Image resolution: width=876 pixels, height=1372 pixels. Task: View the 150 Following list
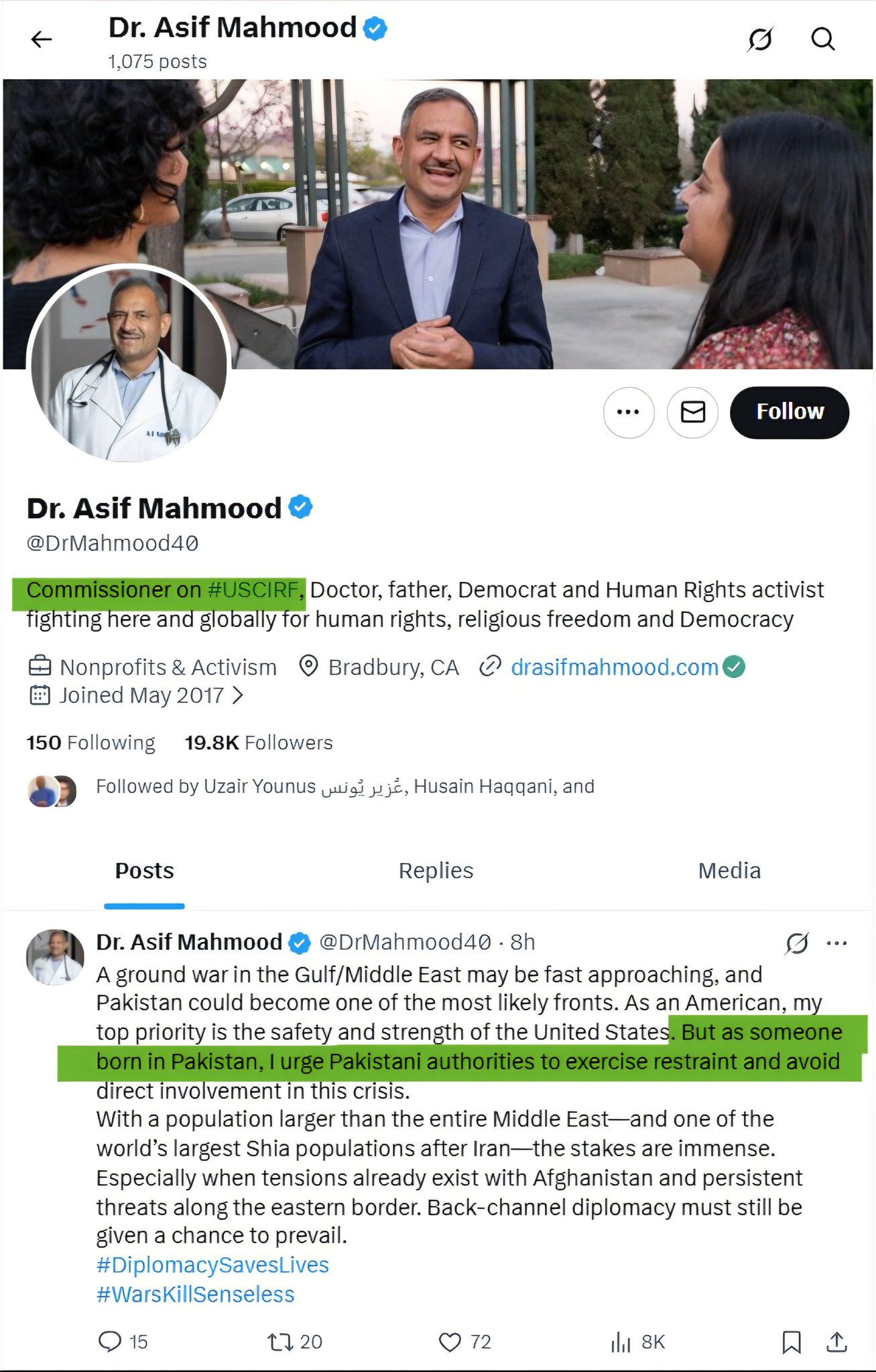point(91,742)
